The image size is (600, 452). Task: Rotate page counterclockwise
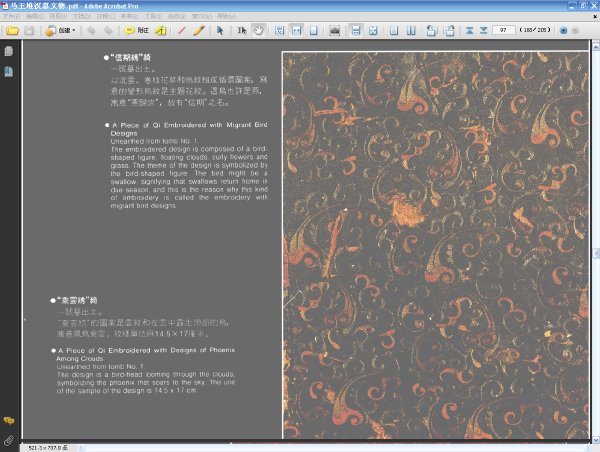pos(432,31)
